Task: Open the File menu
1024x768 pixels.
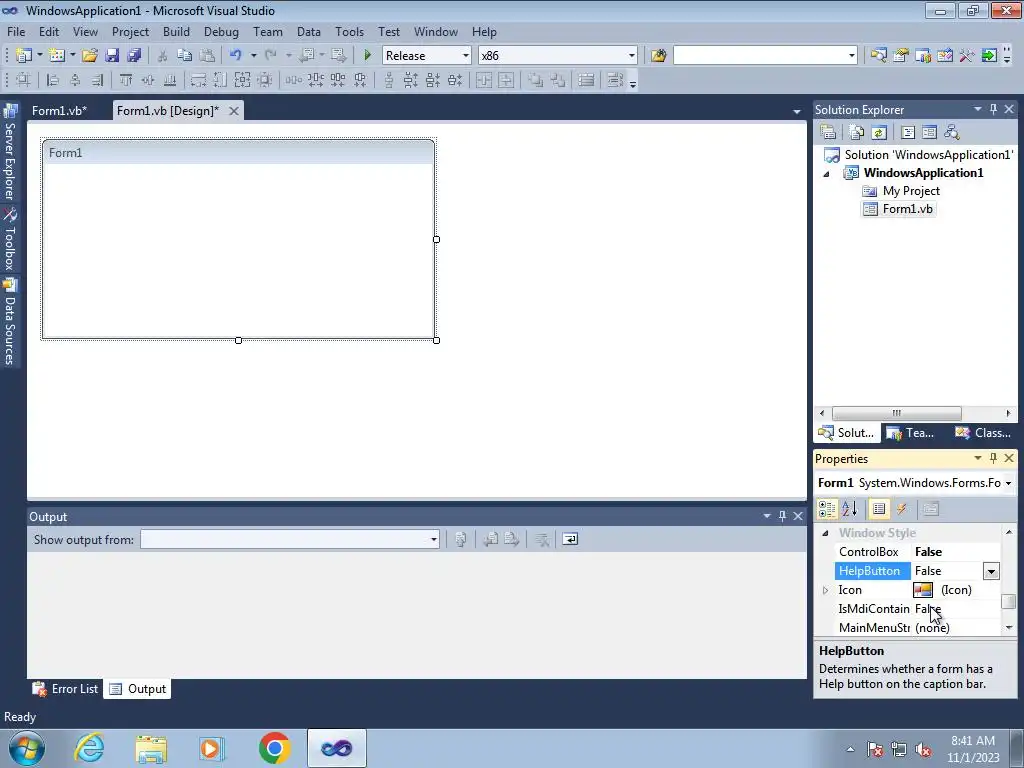Action: (x=16, y=31)
